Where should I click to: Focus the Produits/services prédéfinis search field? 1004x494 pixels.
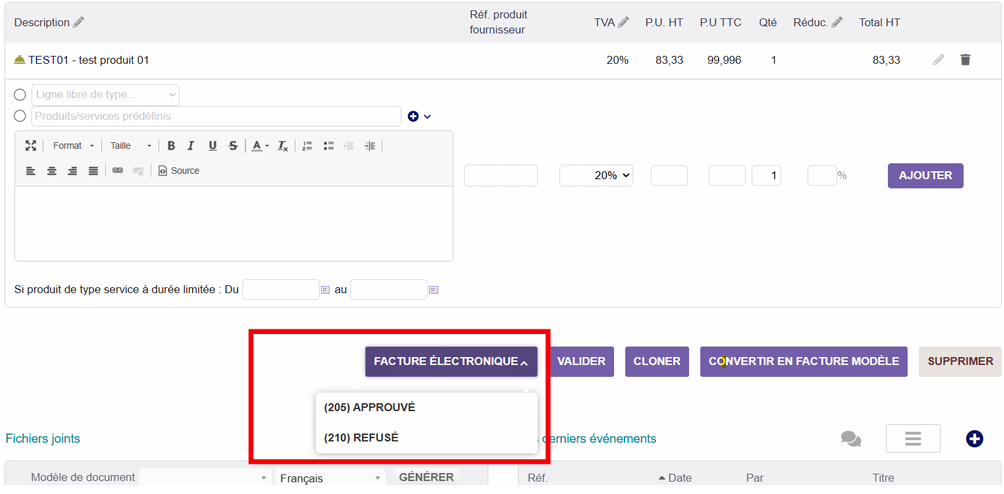216,116
